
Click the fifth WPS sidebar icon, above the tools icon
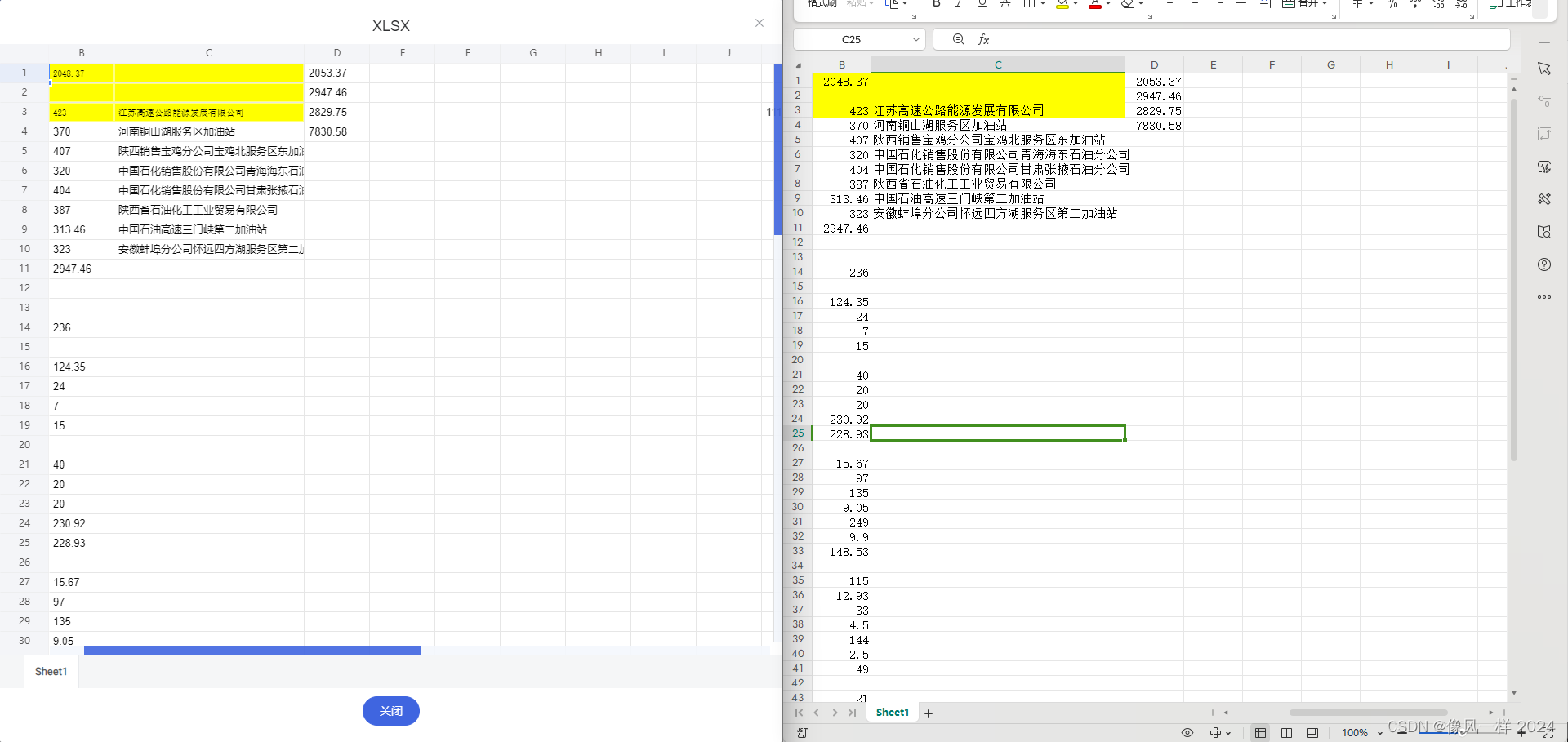(x=1543, y=167)
